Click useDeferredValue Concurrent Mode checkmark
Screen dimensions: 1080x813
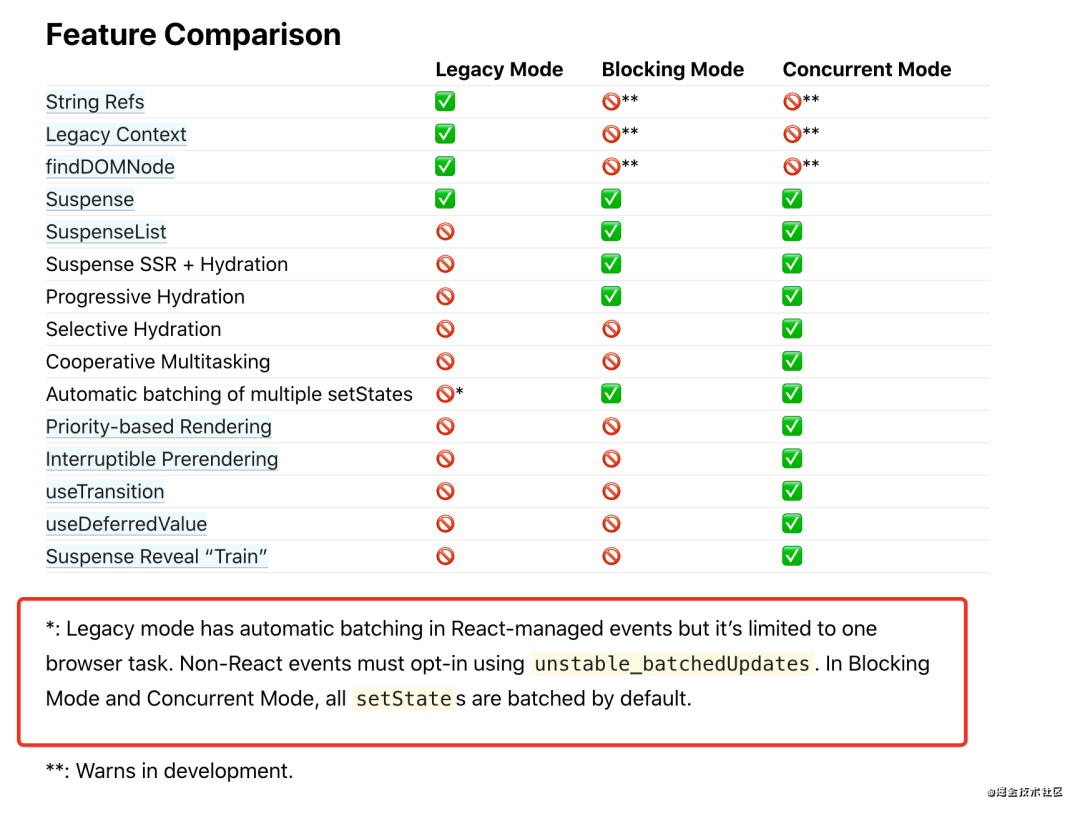(x=792, y=523)
